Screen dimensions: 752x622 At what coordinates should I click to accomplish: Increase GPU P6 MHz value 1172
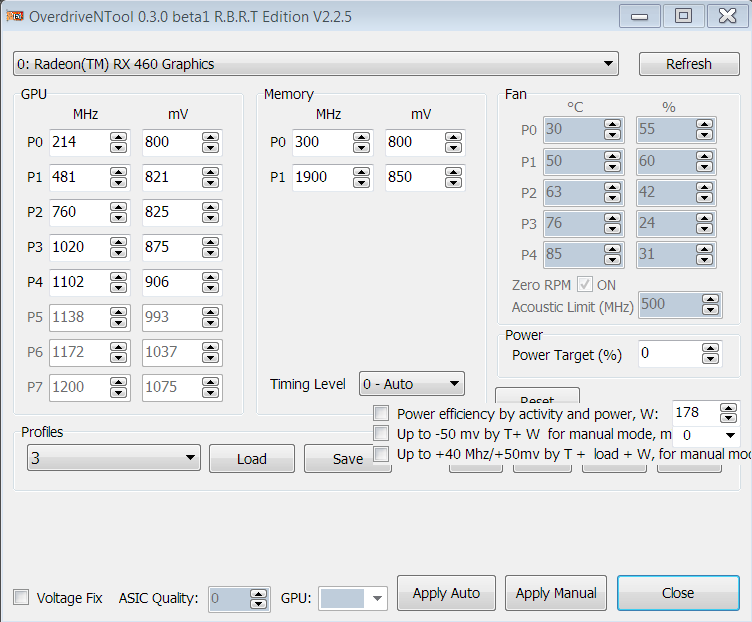[x=118, y=347]
